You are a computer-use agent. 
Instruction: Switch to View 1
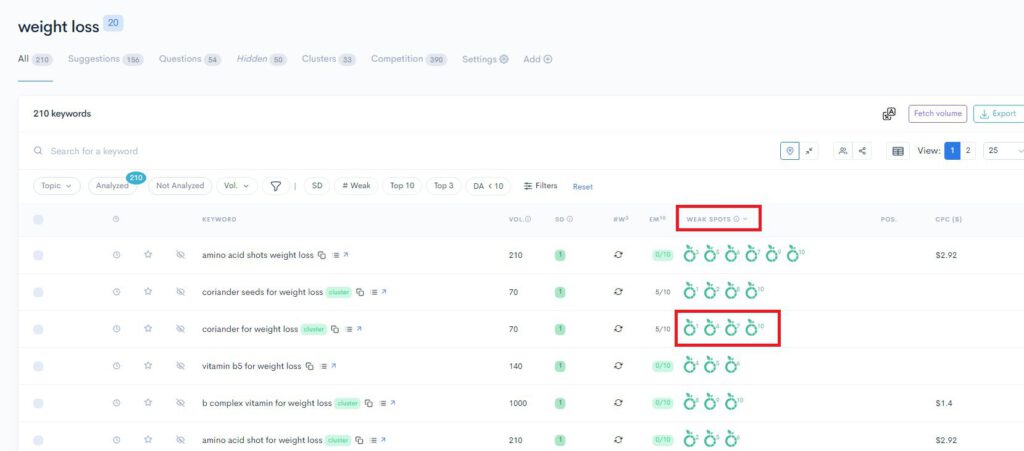[952, 151]
